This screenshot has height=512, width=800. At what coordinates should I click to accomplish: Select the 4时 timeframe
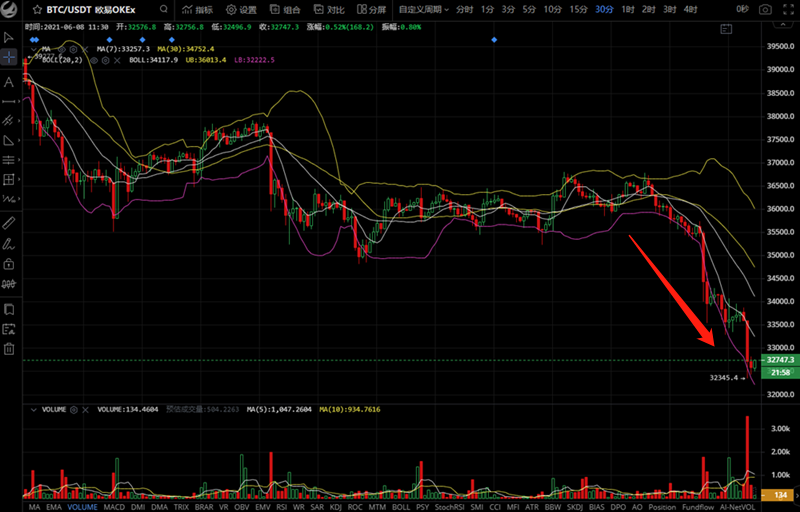(691, 9)
